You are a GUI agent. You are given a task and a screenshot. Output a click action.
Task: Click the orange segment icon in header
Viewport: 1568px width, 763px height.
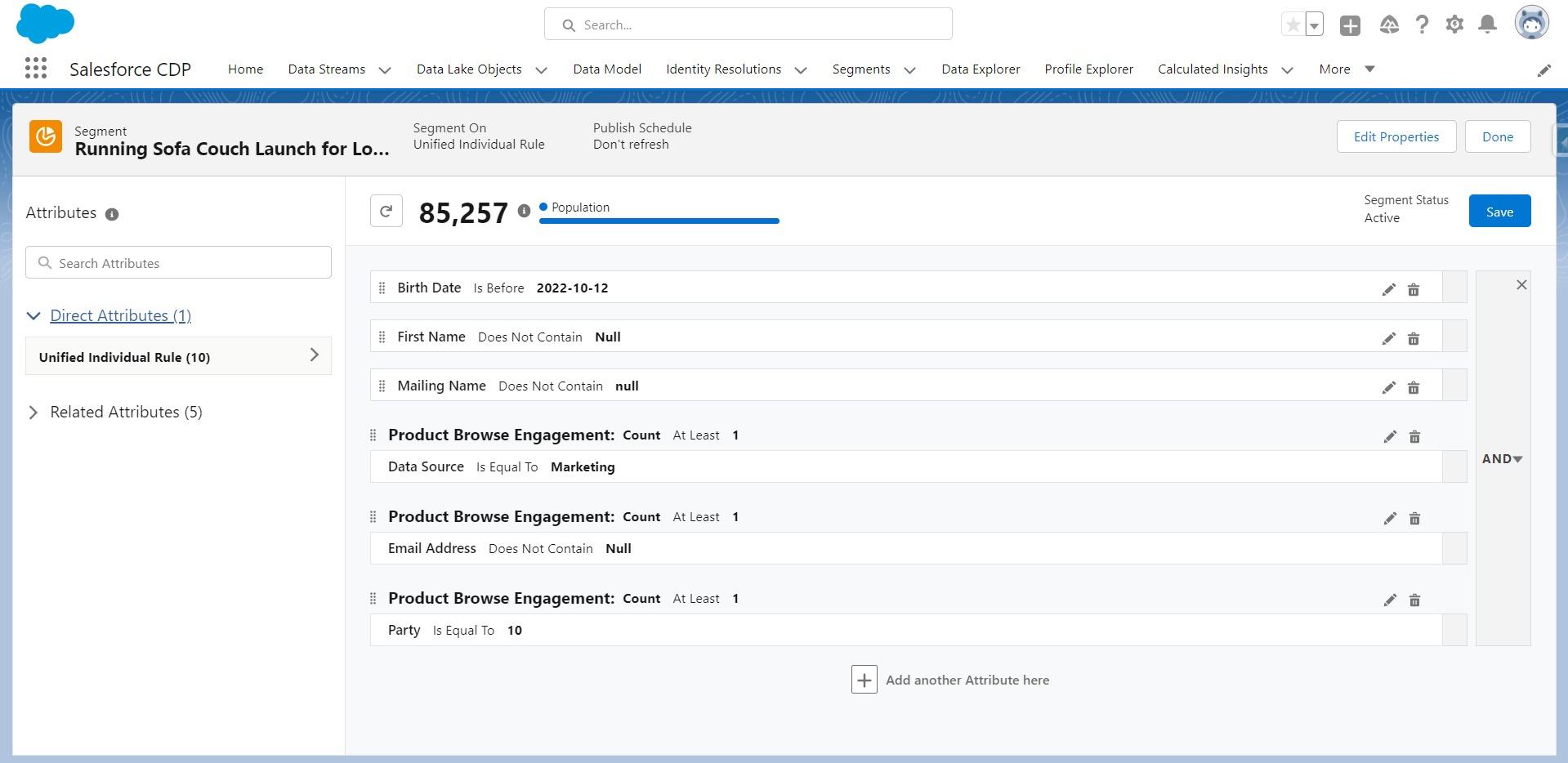coord(46,136)
